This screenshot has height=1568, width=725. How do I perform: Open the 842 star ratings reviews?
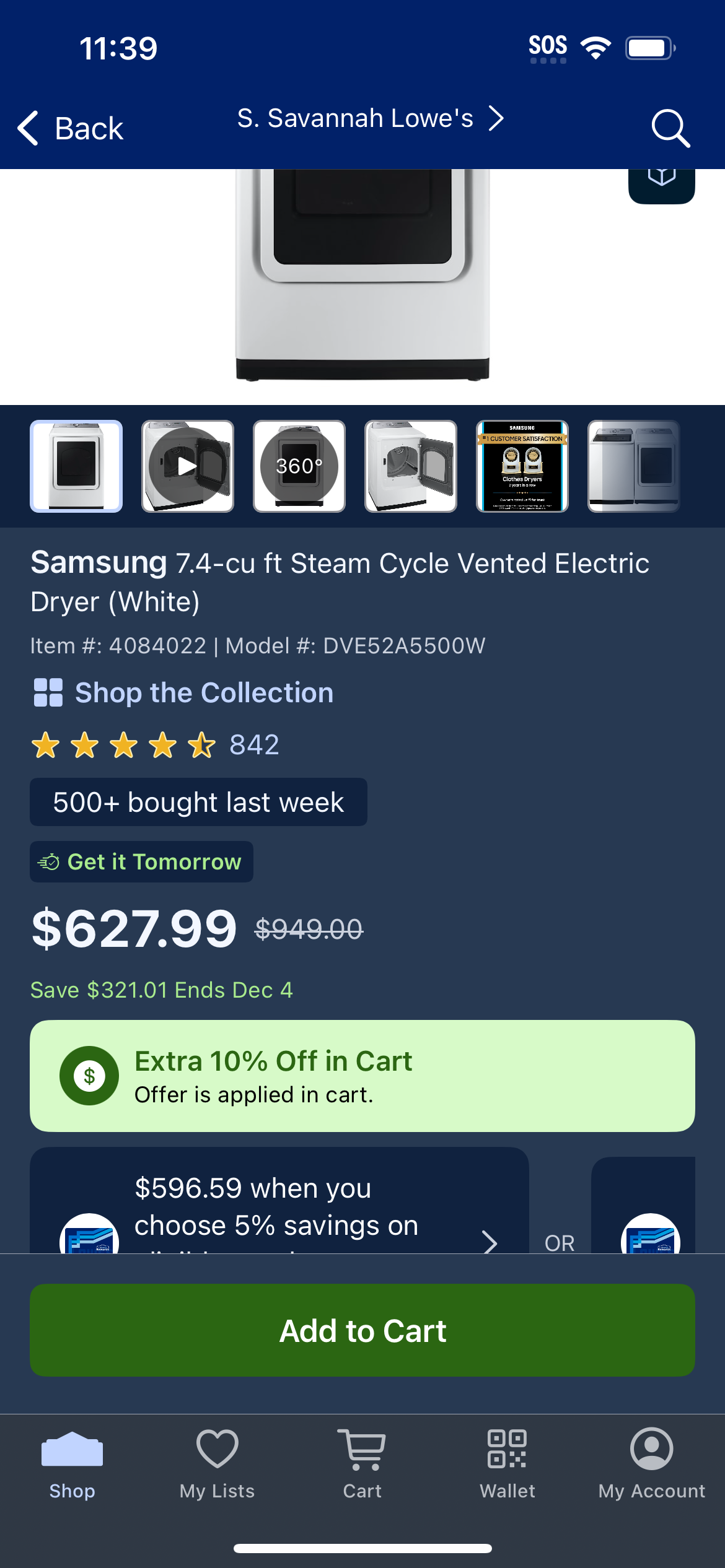pyautogui.click(x=155, y=745)
